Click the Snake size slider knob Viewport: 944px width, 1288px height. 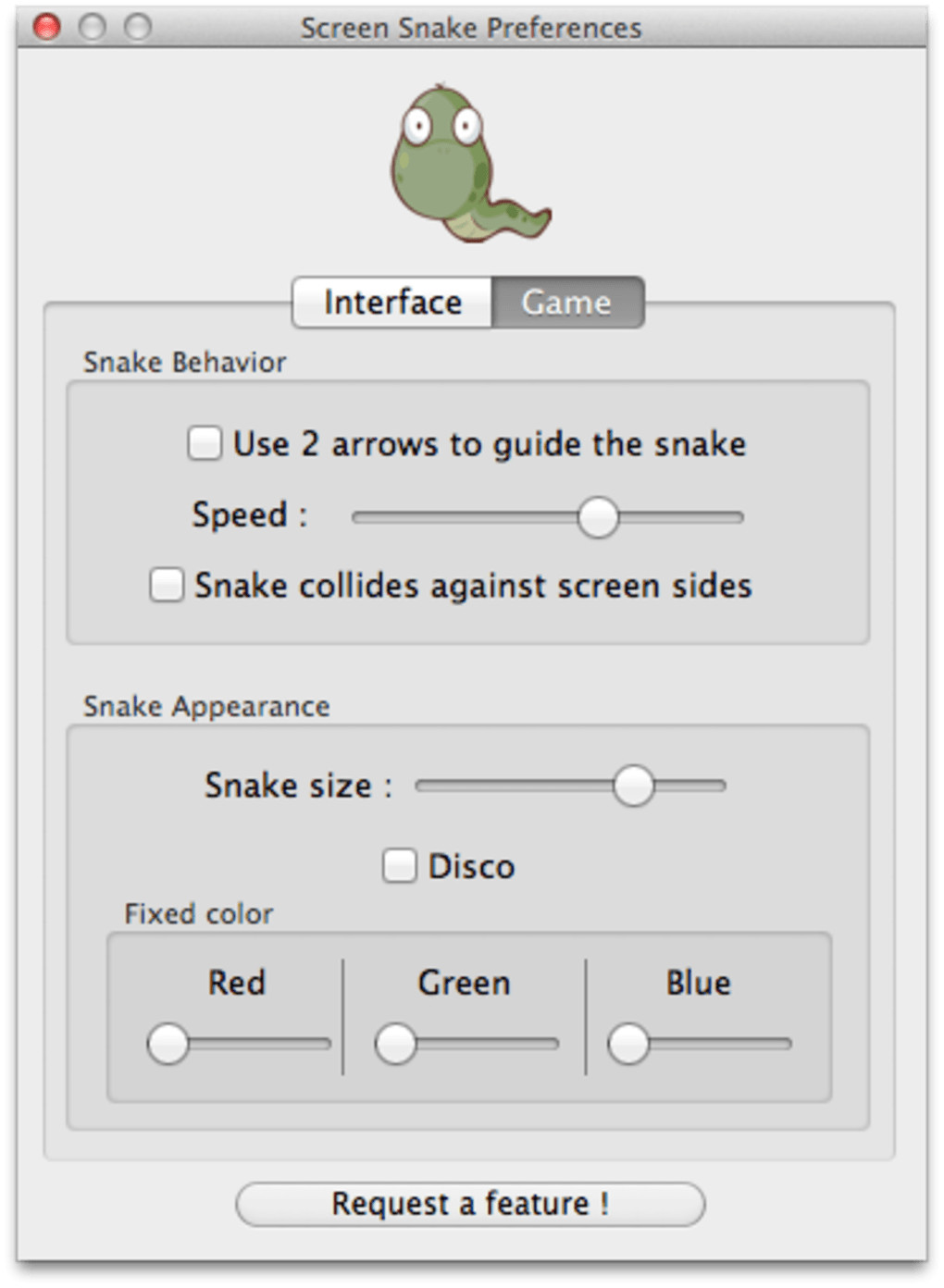pos(634,786)
